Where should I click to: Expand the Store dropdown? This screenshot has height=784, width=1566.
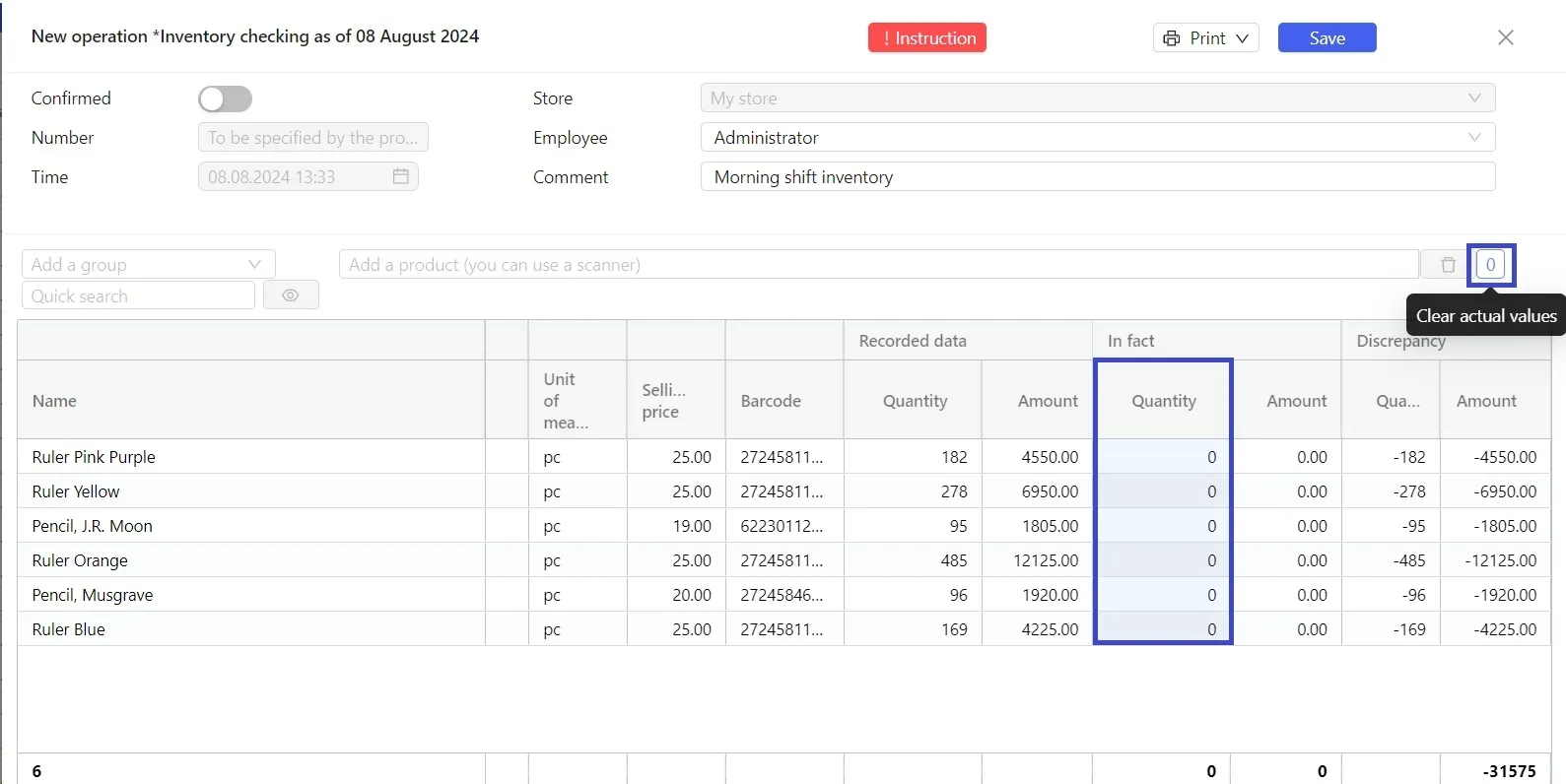[1097, 98]
